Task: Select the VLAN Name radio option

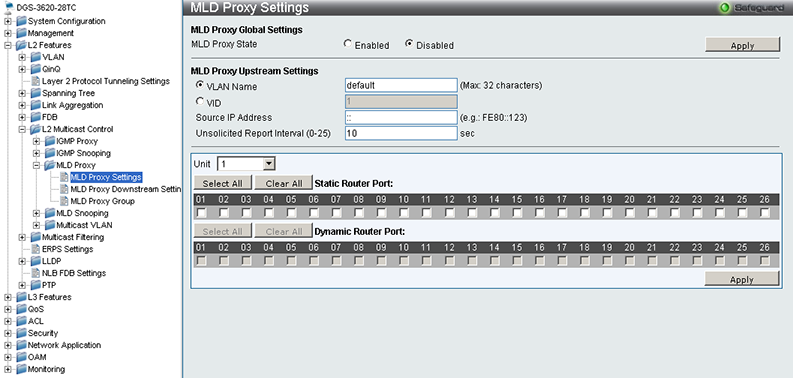Action: (x=200, y=85)
